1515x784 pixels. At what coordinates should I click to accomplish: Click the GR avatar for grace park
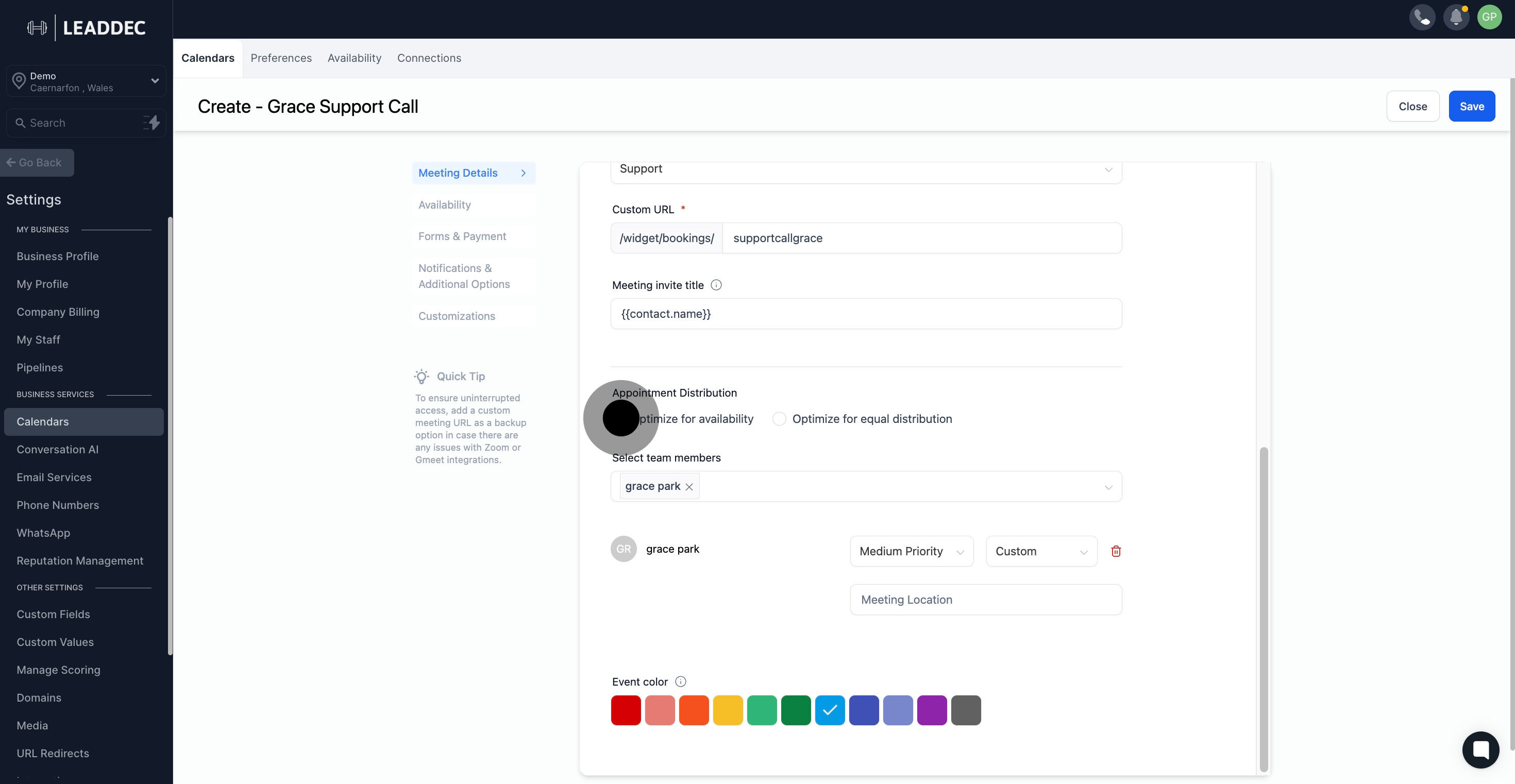(624, 549)
